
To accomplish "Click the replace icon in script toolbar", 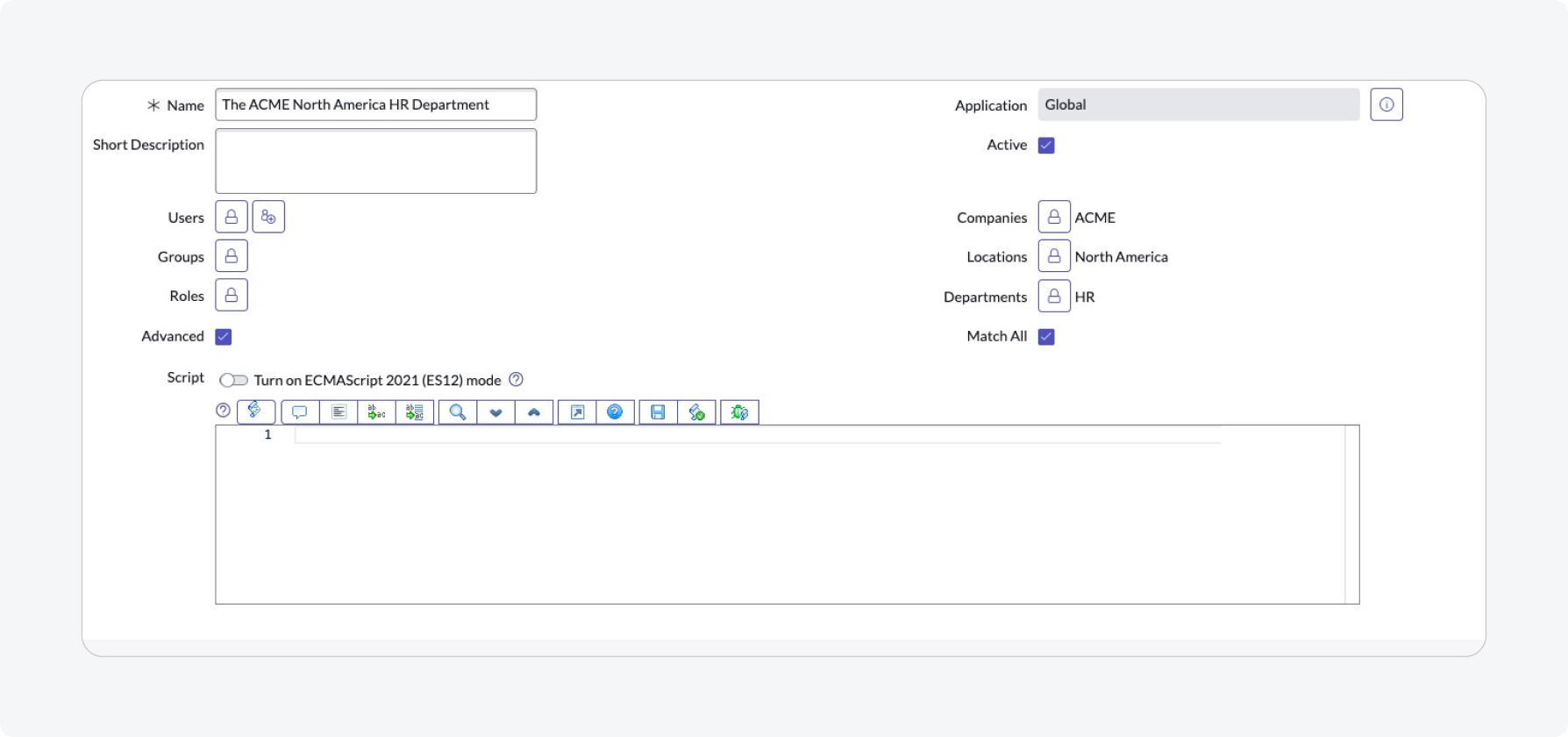I will click(x=377, y=411).
